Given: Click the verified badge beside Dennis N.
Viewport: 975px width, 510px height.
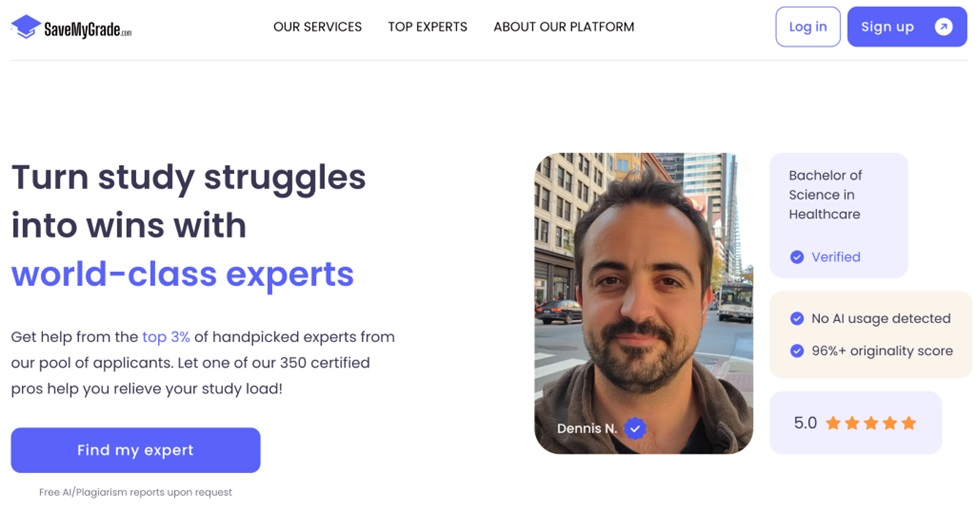Looking at the screenshot, I should (635, 428).
